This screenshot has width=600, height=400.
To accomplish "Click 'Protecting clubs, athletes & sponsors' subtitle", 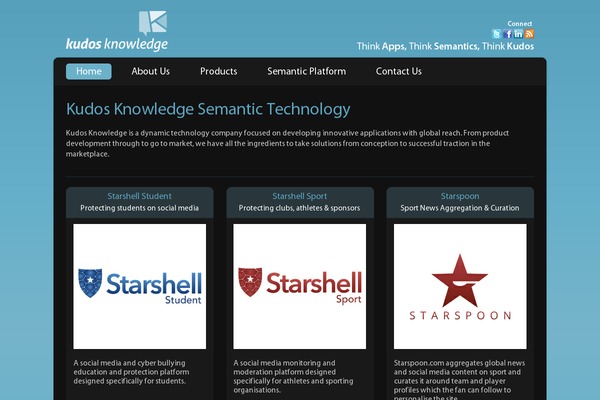I will pyautogui.click(x=299, y=208).
